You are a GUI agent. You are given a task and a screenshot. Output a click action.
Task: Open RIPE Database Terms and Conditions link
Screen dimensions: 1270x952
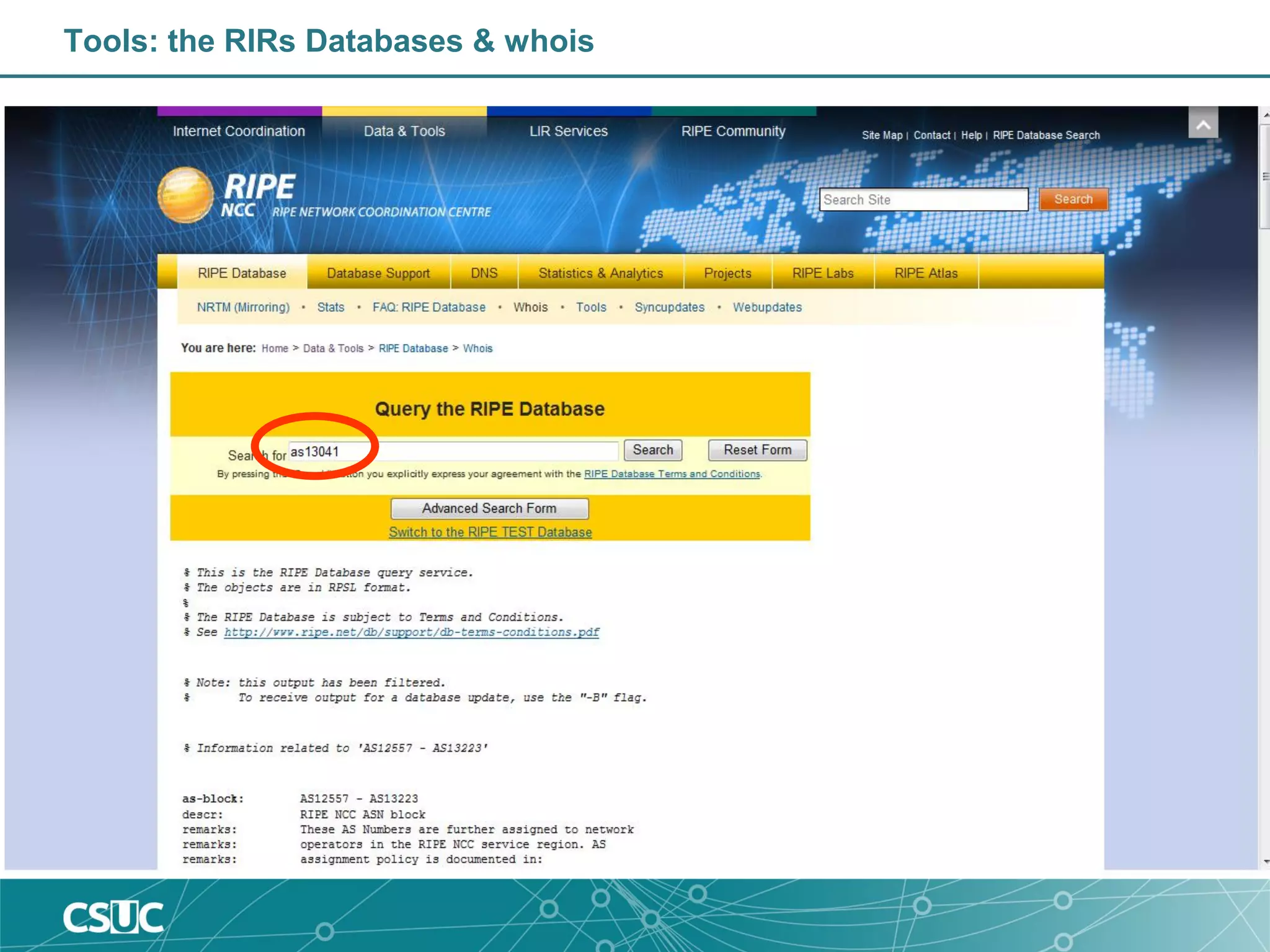[672, 474]
